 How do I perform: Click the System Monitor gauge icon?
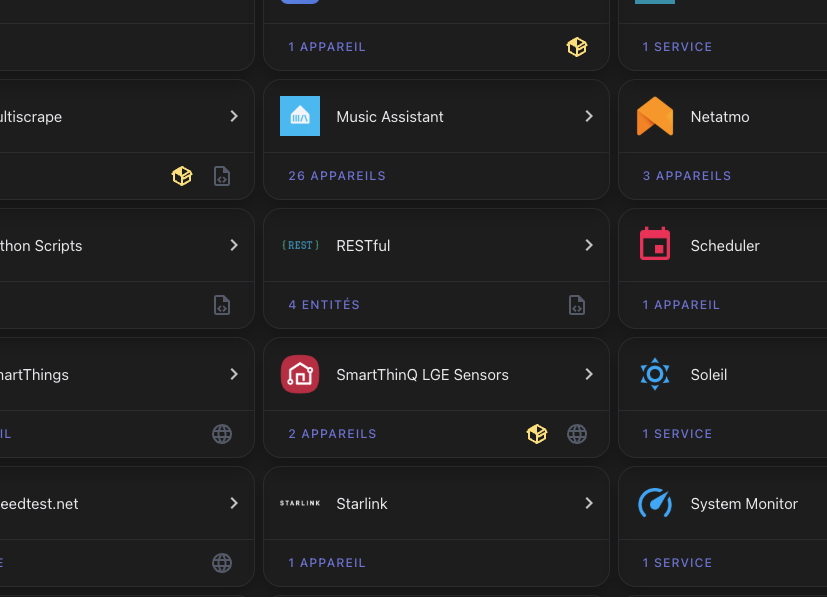click(654, 503)
